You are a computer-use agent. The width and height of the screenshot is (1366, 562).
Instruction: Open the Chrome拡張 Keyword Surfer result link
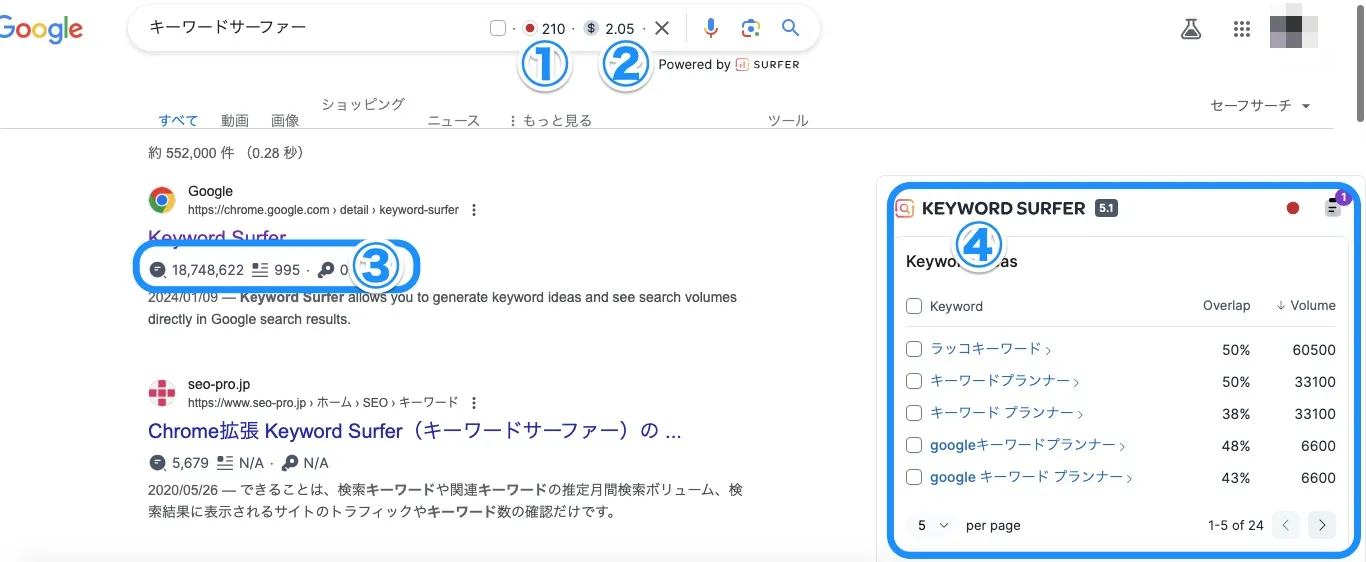pos(415,431)
